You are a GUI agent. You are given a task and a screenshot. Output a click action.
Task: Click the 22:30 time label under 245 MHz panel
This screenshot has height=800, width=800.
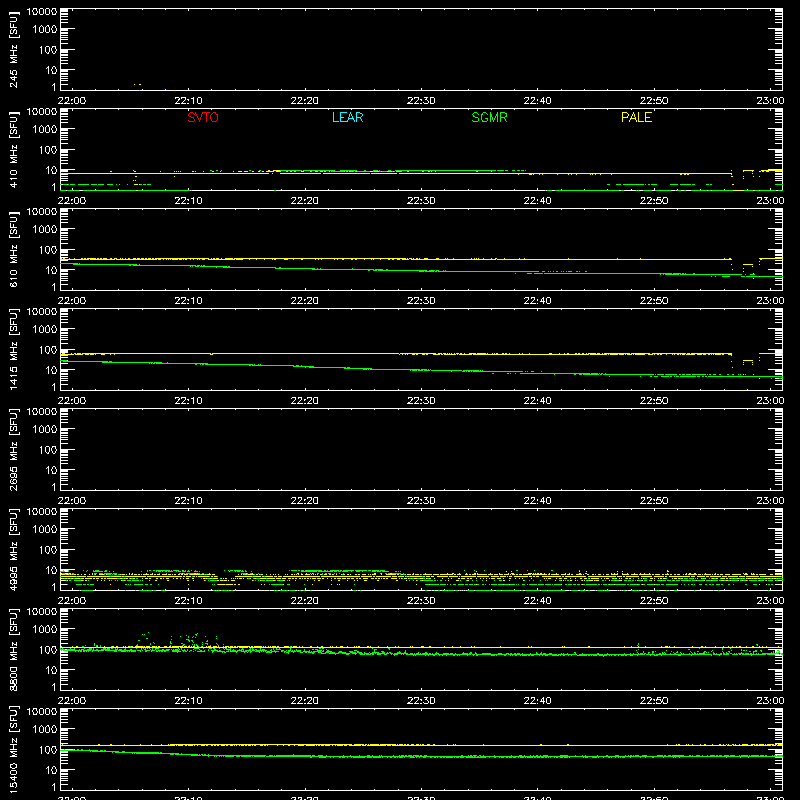421,101
